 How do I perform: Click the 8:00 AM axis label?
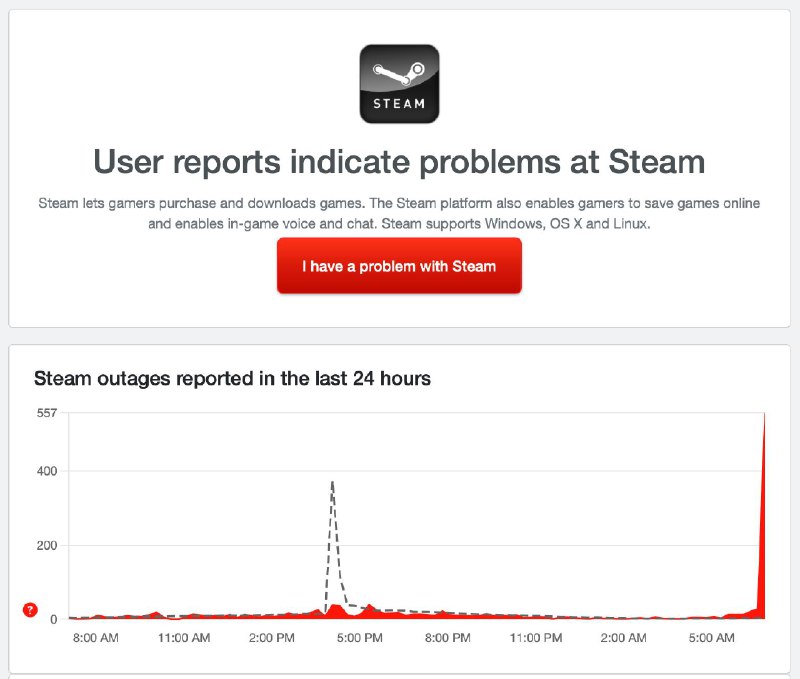tap(94, 635)
